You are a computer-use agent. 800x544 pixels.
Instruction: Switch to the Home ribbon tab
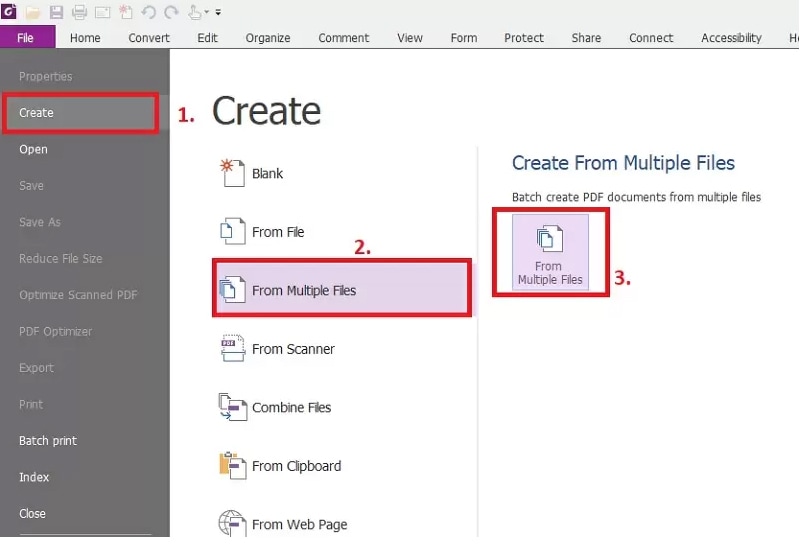(85, 38)
